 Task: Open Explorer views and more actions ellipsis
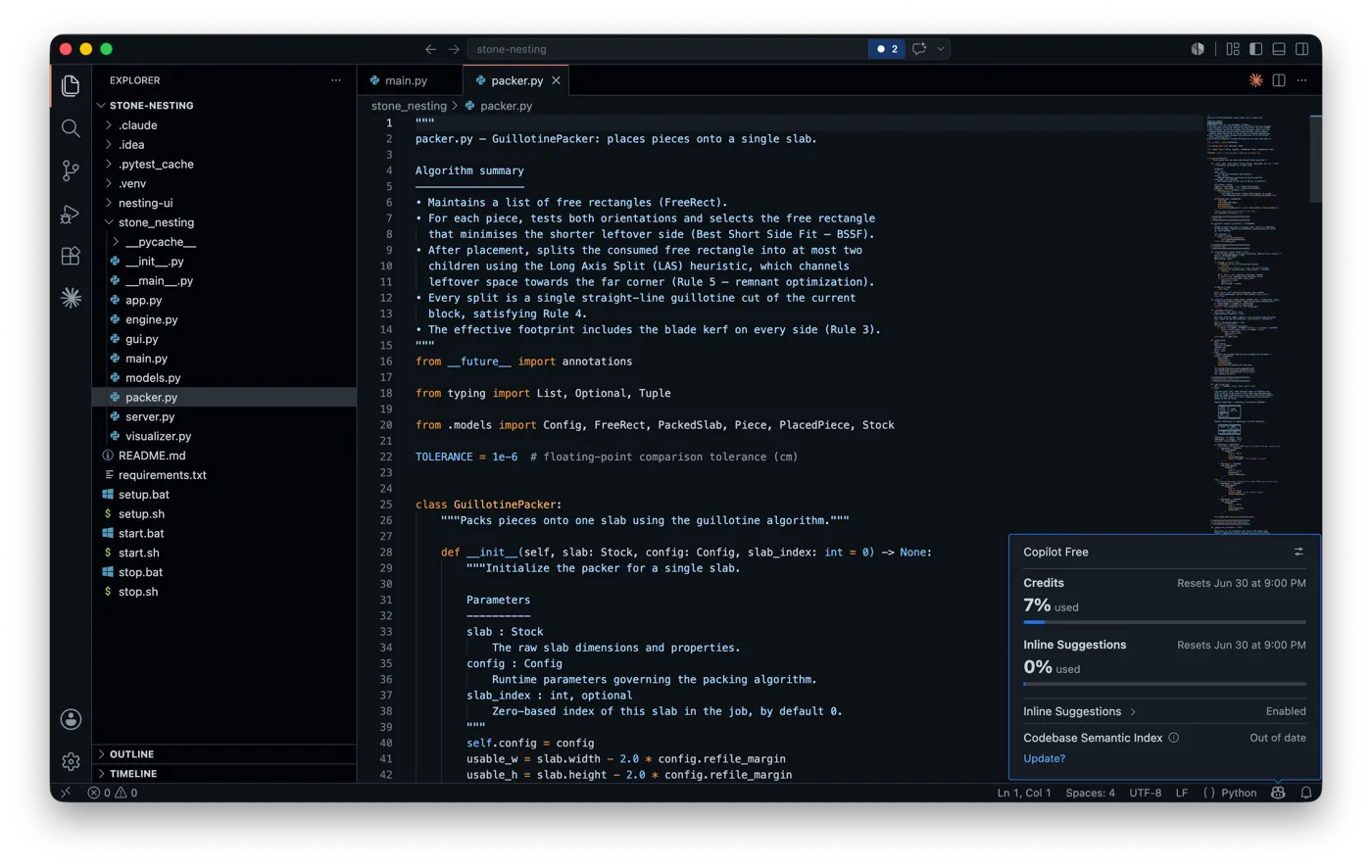coord(336,80)
